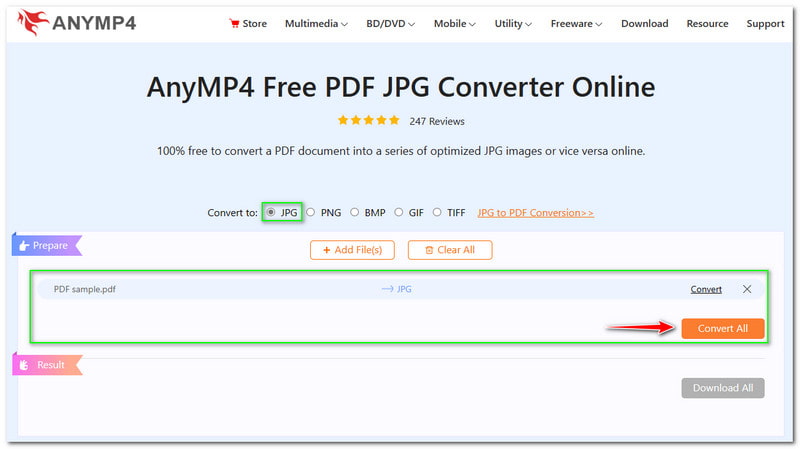Select PNG output format
The height and width of the screenshot is (449, 800).
pyautogui.click(x=310, y=212)
